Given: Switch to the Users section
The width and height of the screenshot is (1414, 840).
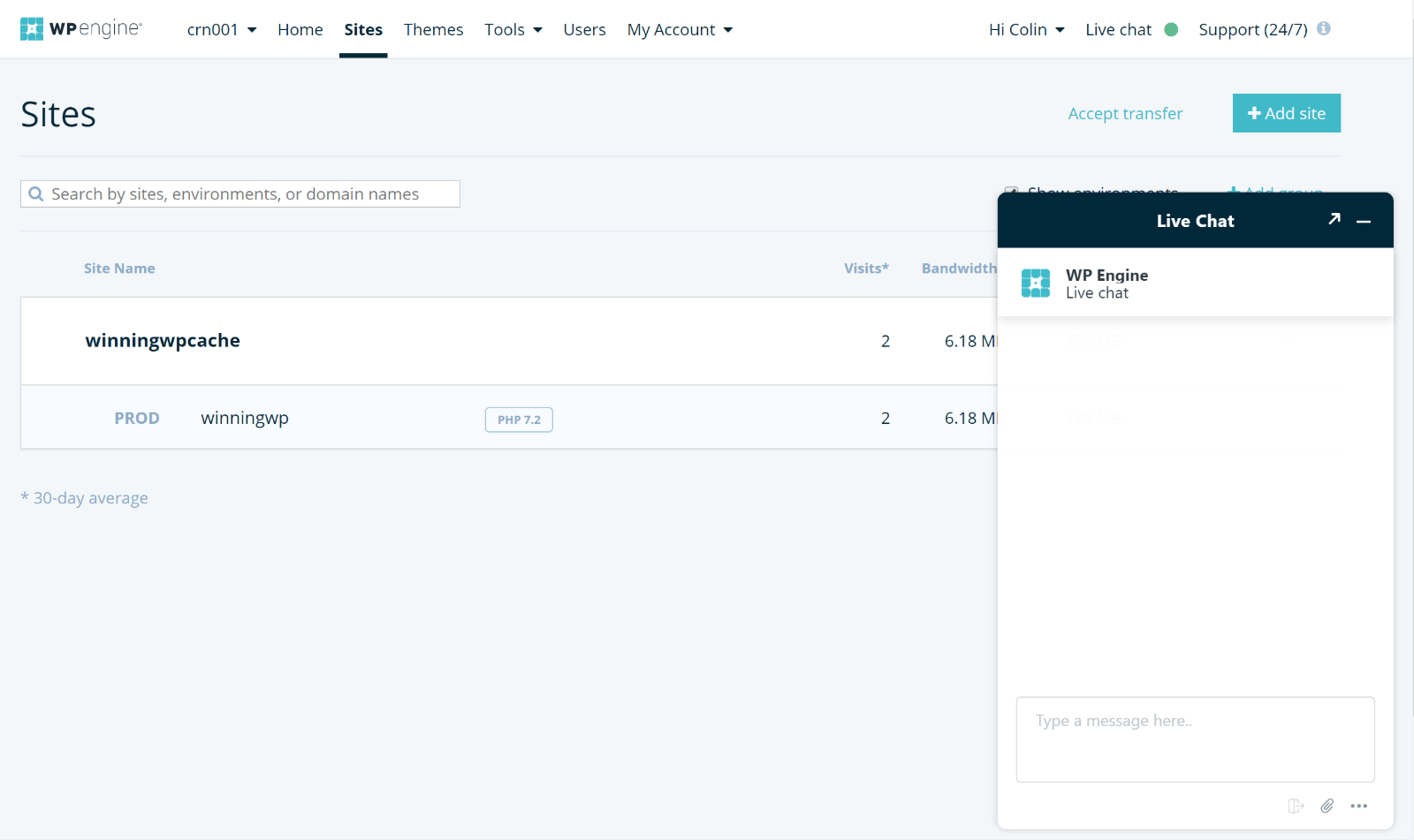Looking at the screenshot, I should pos(584,29).
